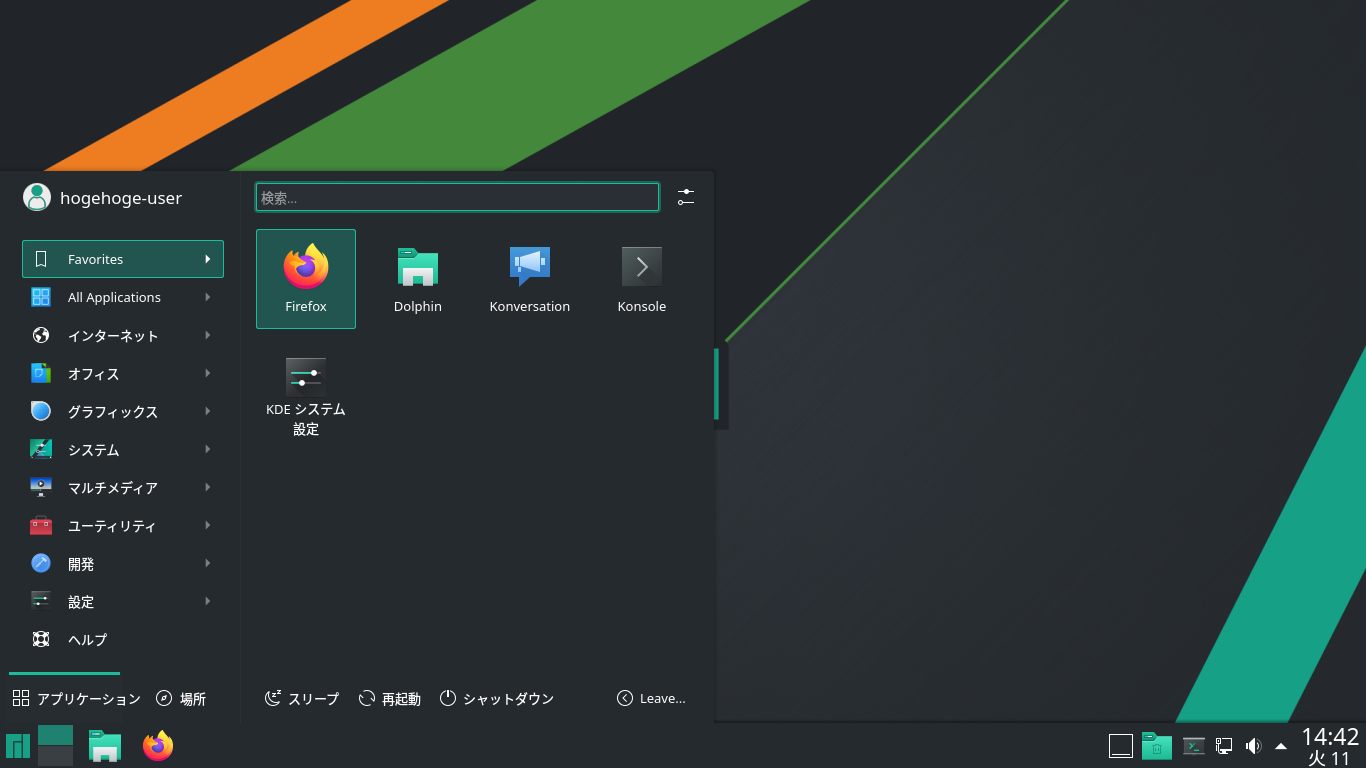The height and width of the screenshot is (768, 1366).
Task: Open the volume speaker tray icon
Action: click(1253, 746)
